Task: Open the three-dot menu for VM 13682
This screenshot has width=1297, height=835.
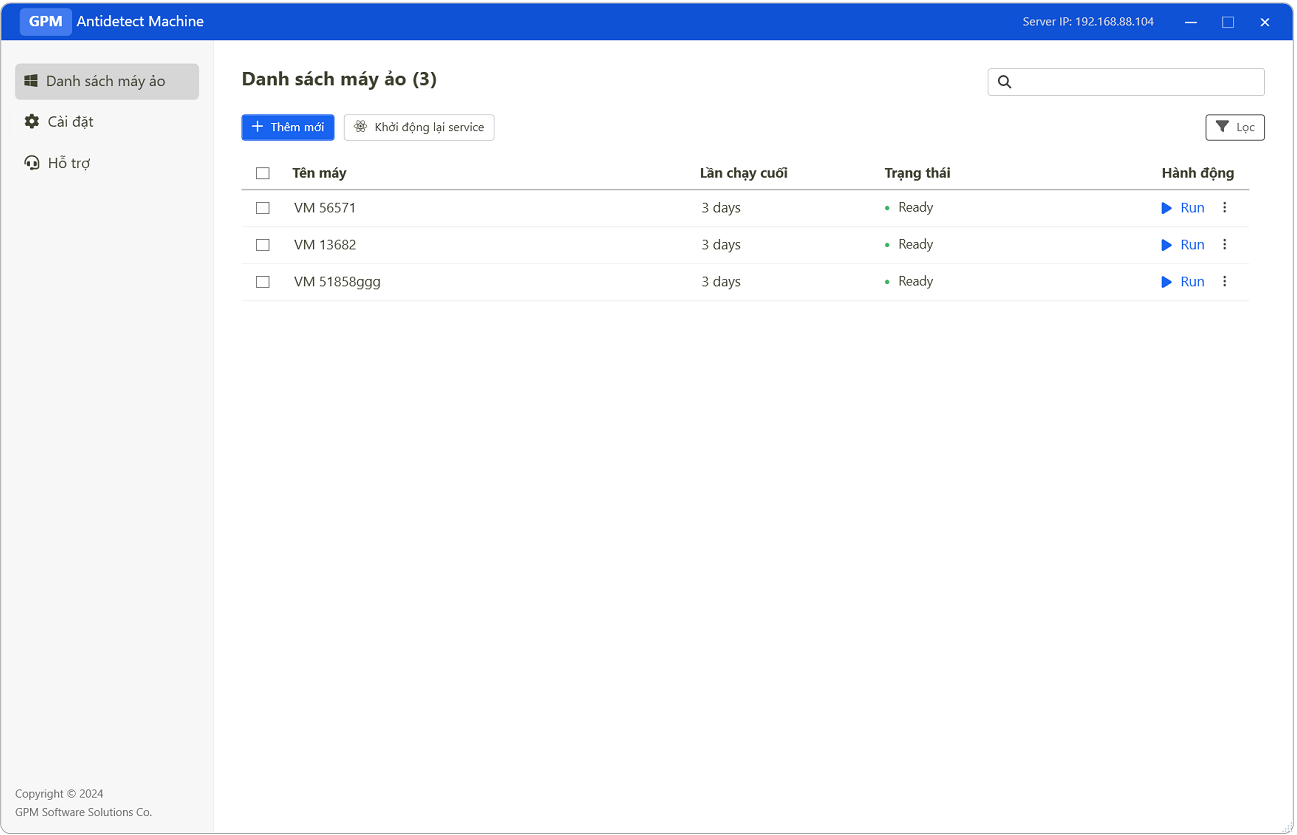Action: tap(1225, 245)
